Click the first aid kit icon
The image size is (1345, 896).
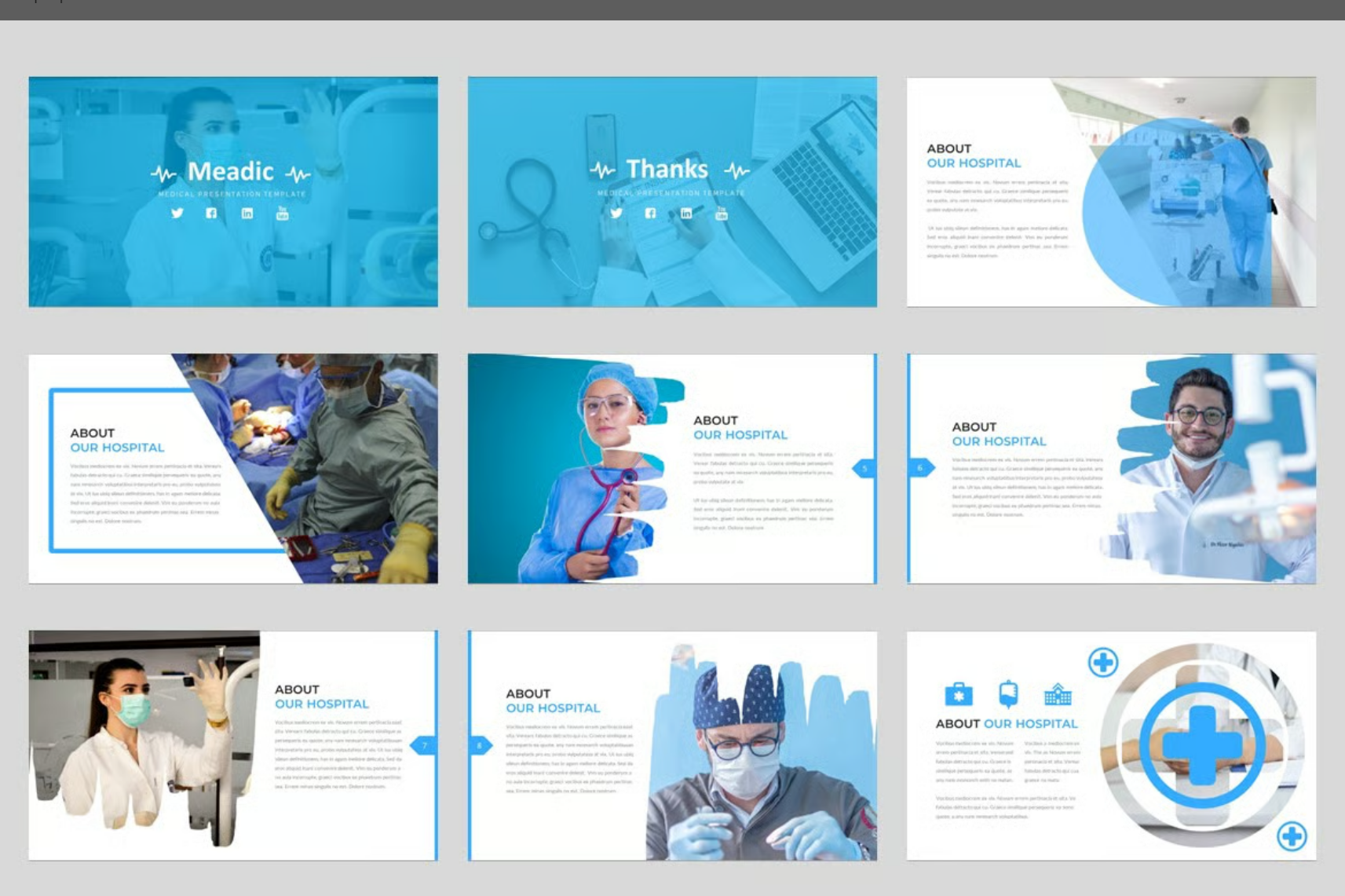(x=958, y=694)
